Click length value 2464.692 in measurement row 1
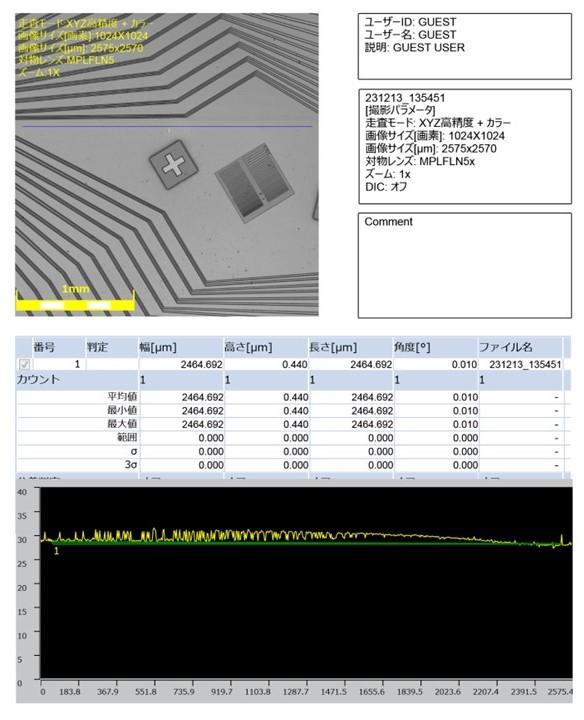The height and width of the screenshot is (720, 584). (371, 364)
